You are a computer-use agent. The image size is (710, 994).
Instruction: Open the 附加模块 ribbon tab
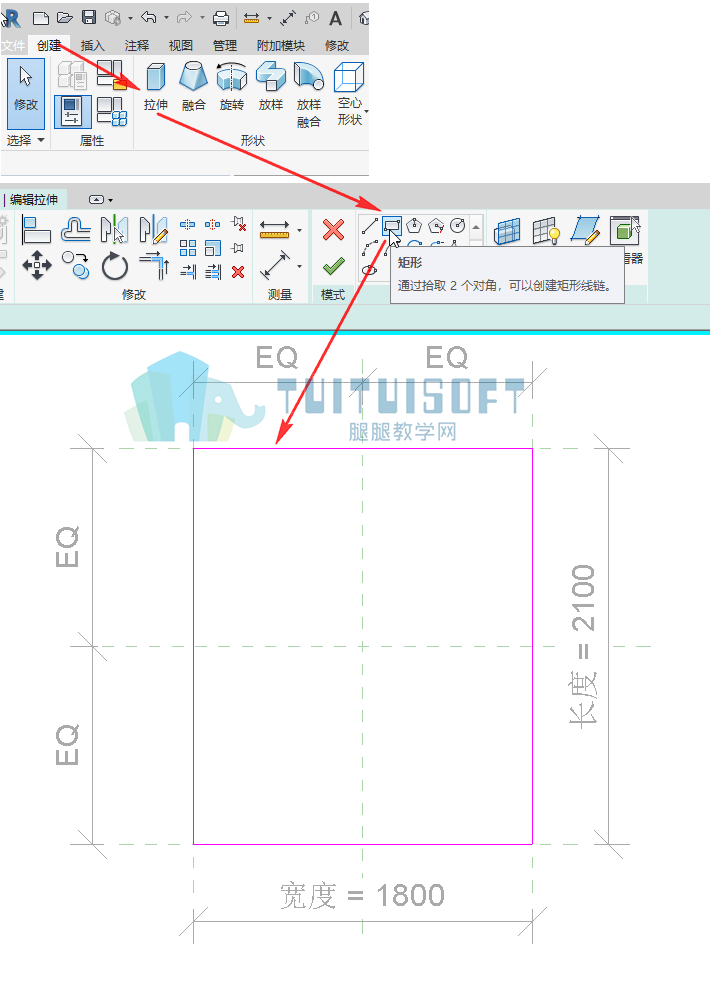pos(280,46)
